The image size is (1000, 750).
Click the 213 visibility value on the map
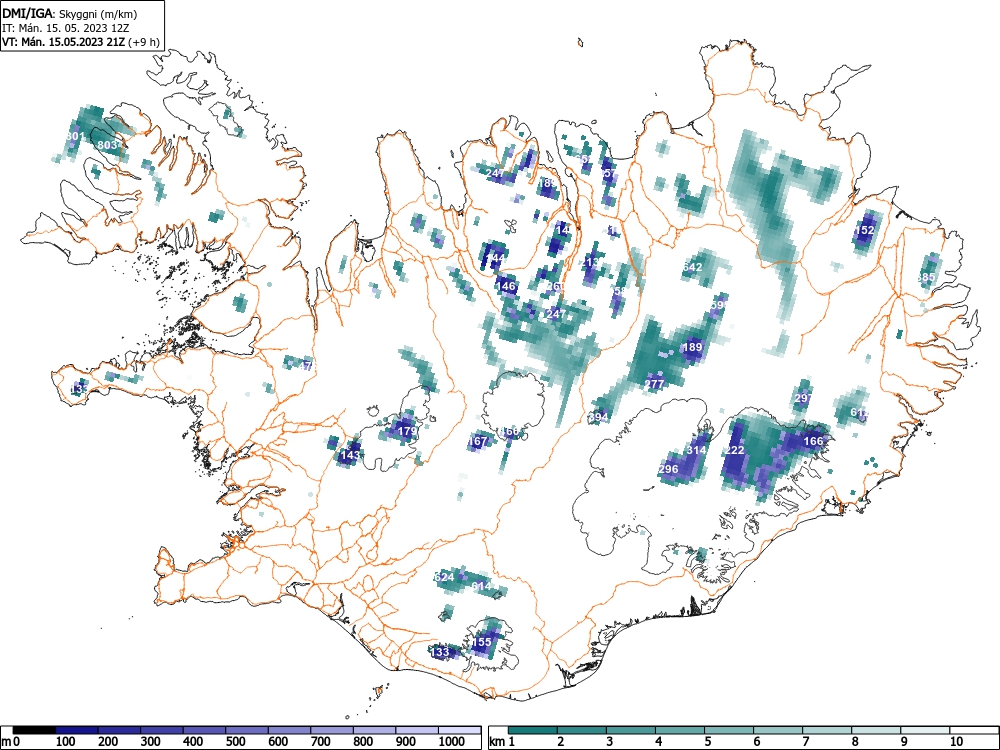[591, 262]
